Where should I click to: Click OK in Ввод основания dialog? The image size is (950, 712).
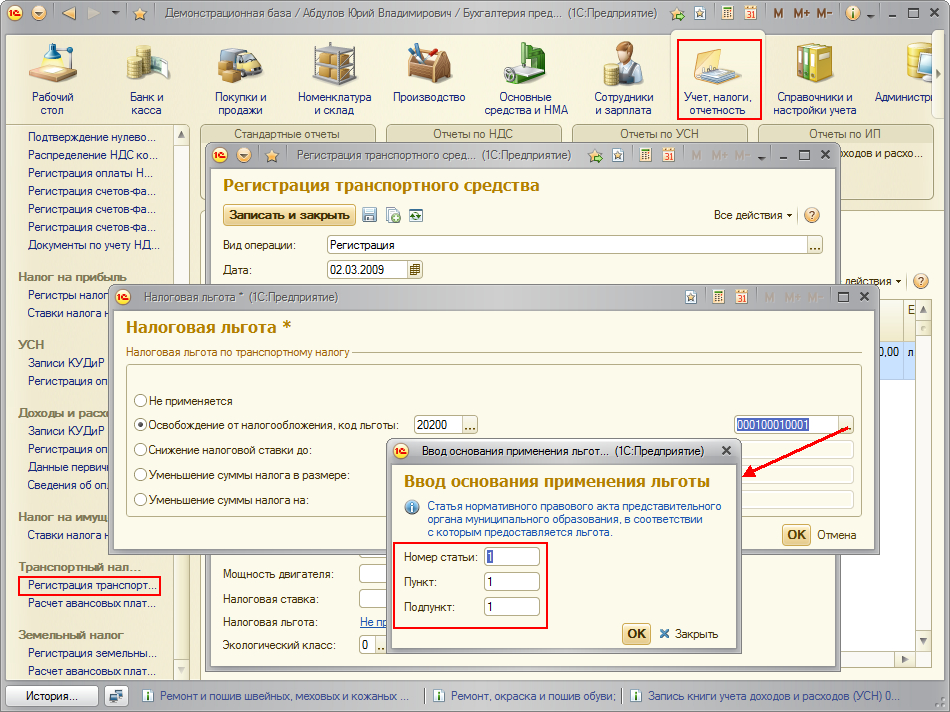(x=636, y=634)
